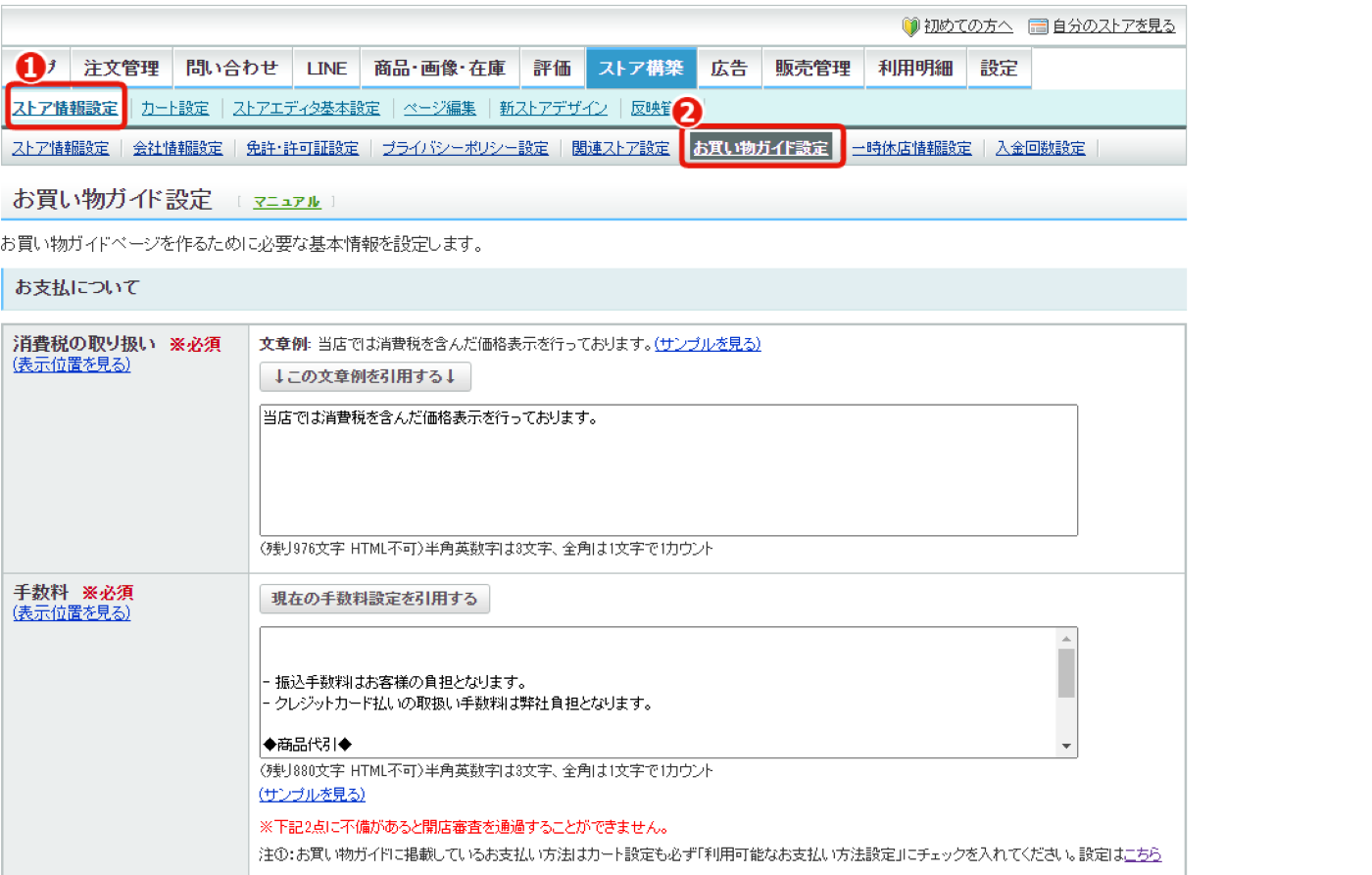The image size is (1372, 875).
Task: Click the 残り976文字 character count note
Action: 486,549
